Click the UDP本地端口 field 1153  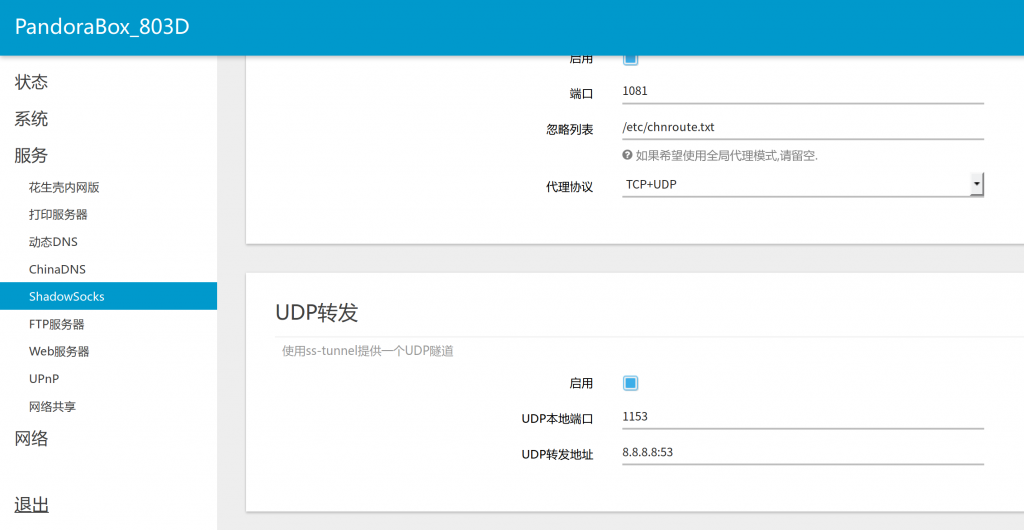[803, 416]
